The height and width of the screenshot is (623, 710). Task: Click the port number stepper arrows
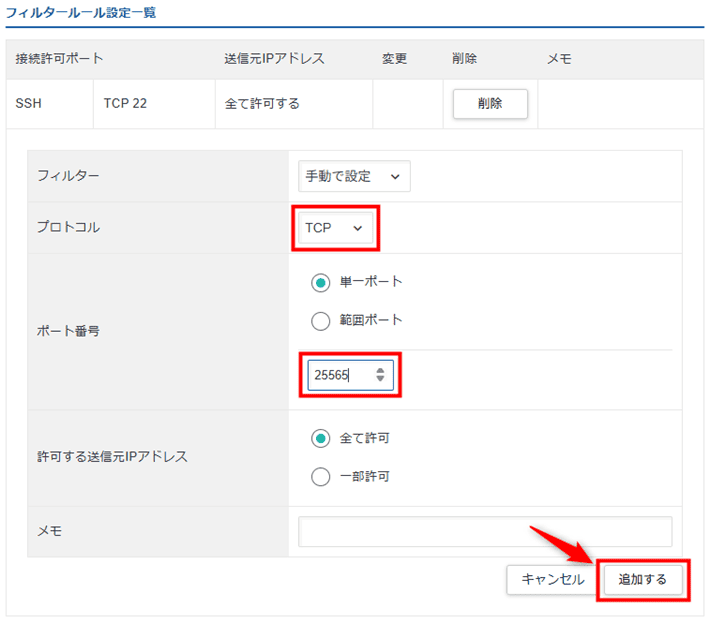pyautogui.click(x=380, y=374)
